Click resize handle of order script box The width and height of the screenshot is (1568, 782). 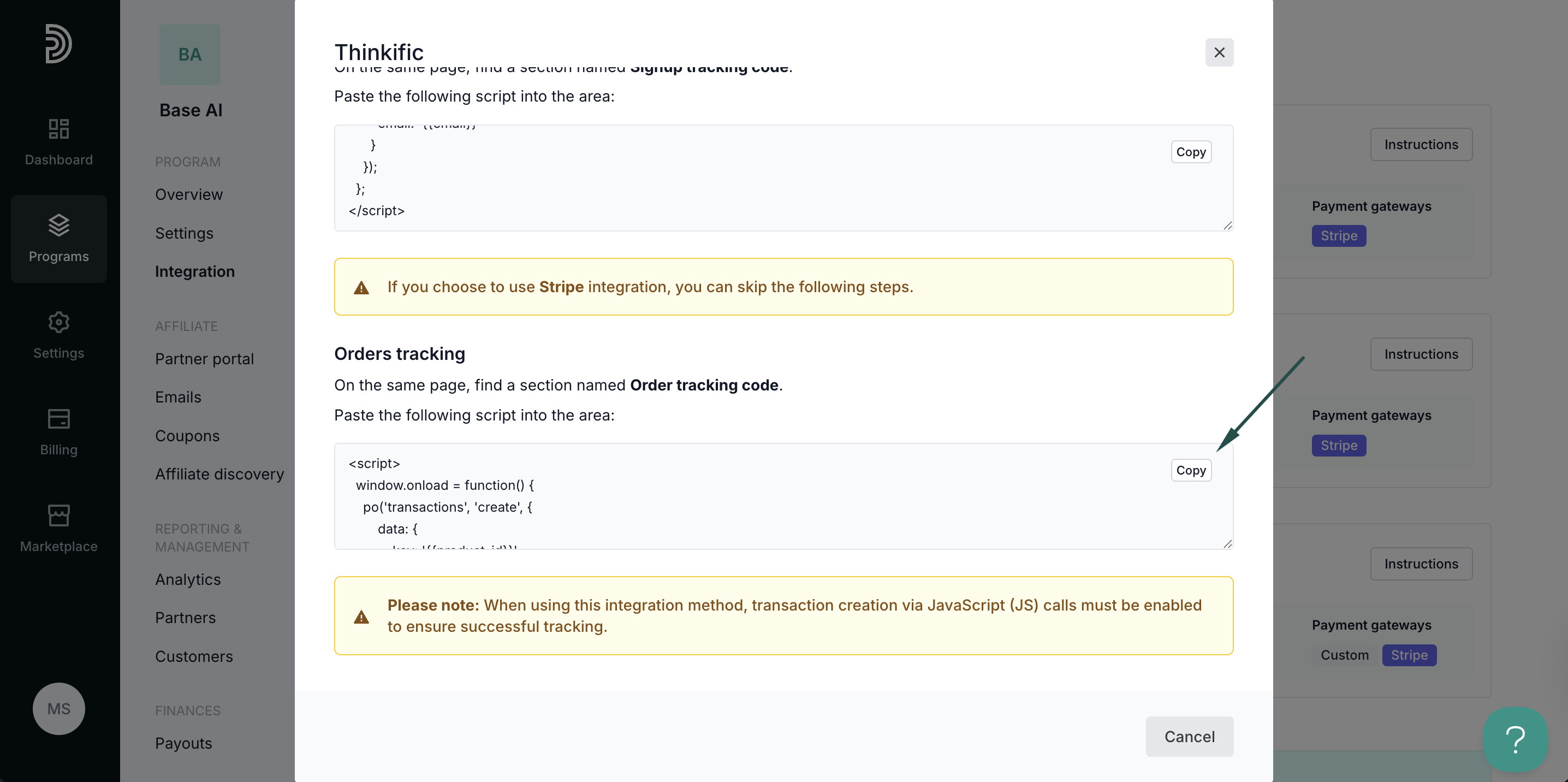pyautogui.click(x=1228, y=543)
